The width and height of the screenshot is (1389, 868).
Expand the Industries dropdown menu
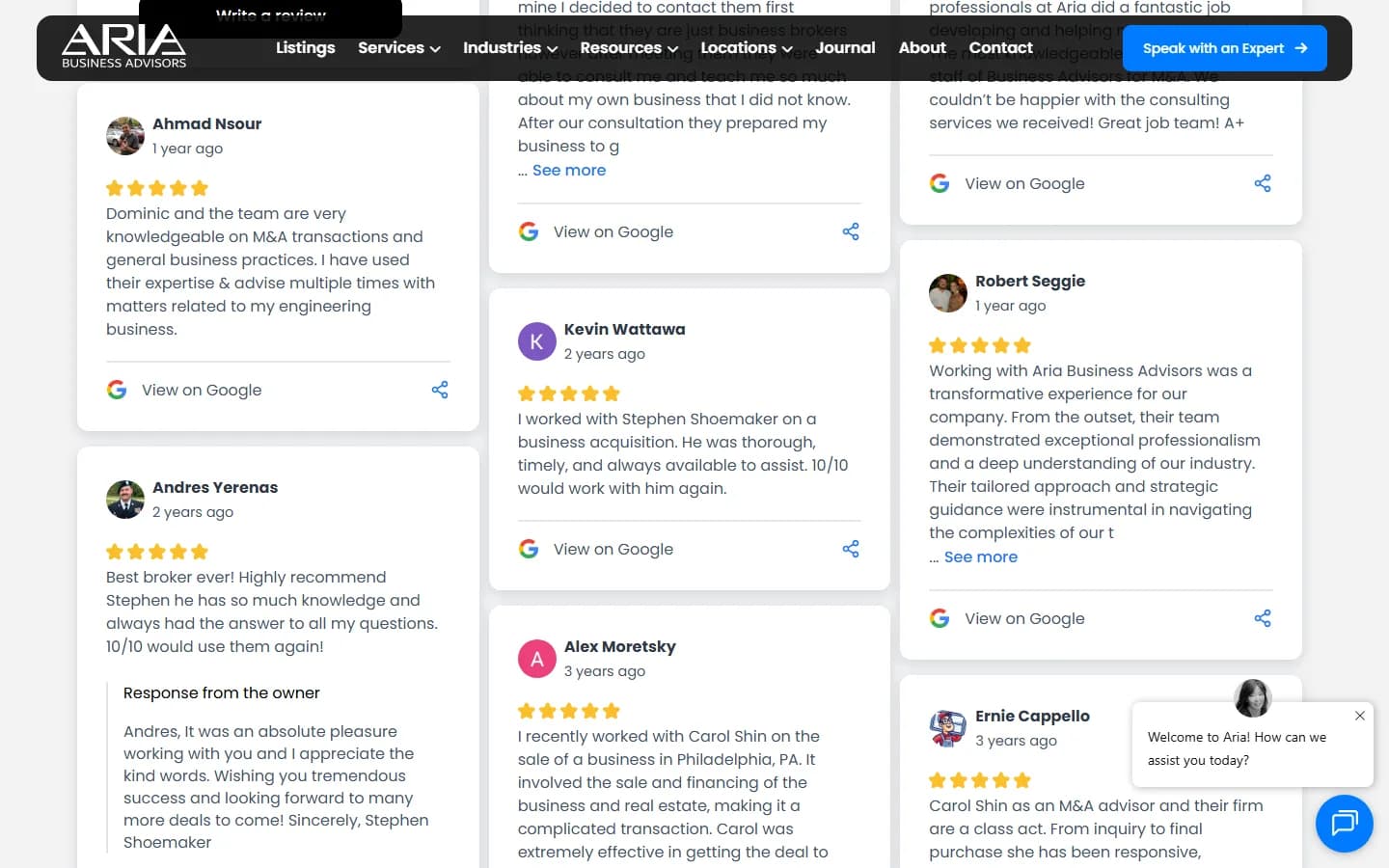point(509,47)
